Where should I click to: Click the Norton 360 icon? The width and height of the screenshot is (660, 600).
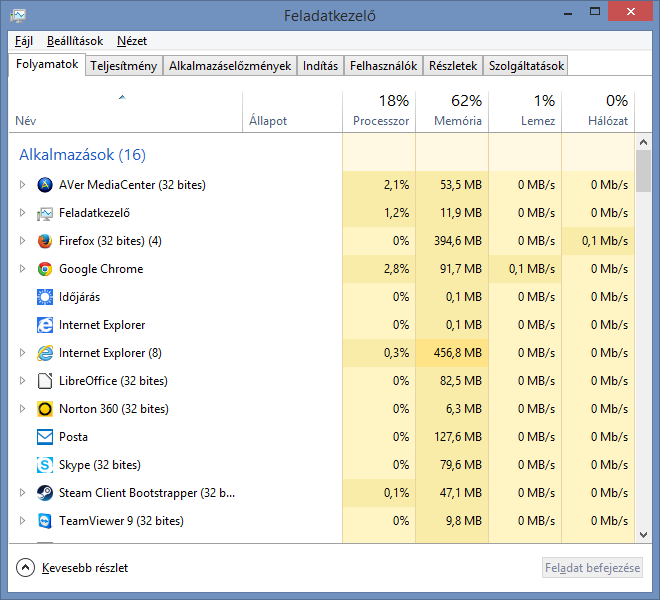tap(45, 409)
